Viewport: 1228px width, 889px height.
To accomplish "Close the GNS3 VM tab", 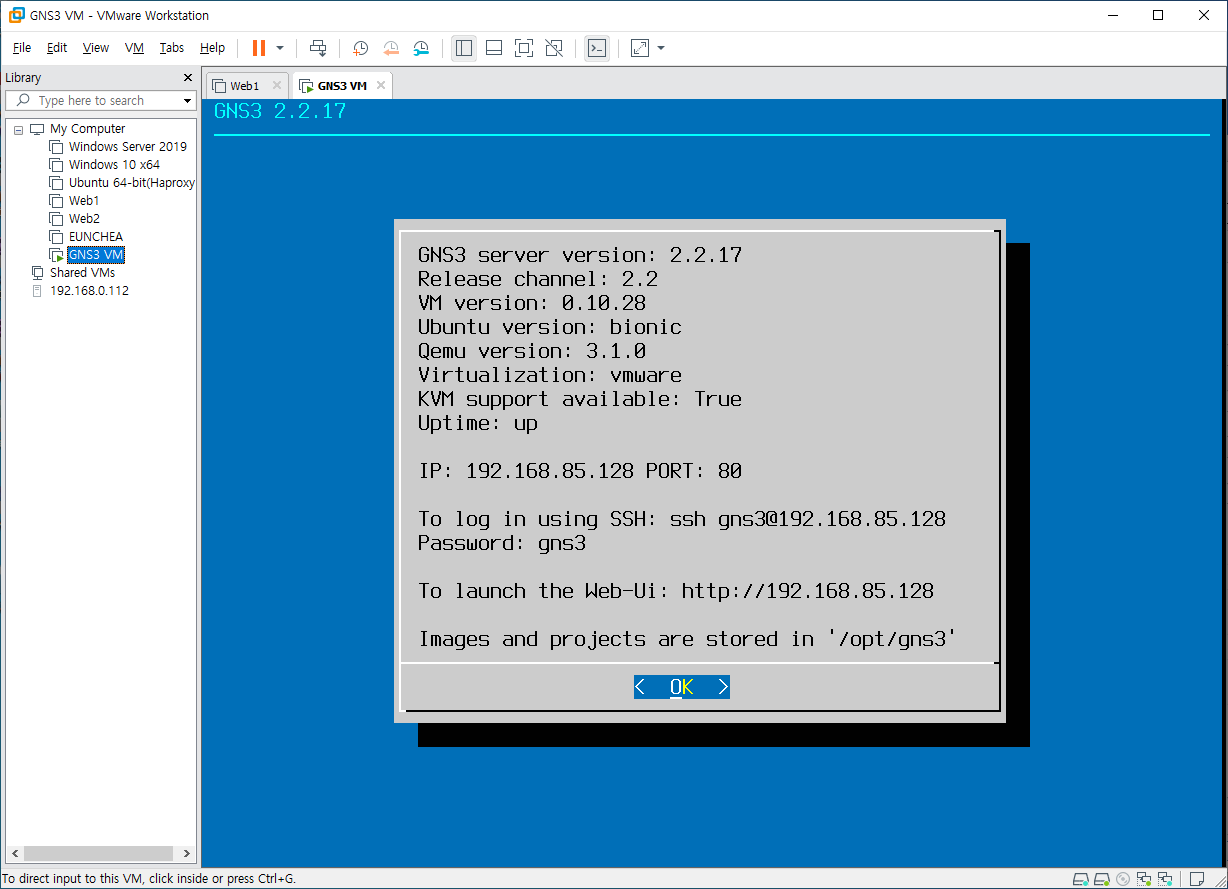I will pos(381,86).
